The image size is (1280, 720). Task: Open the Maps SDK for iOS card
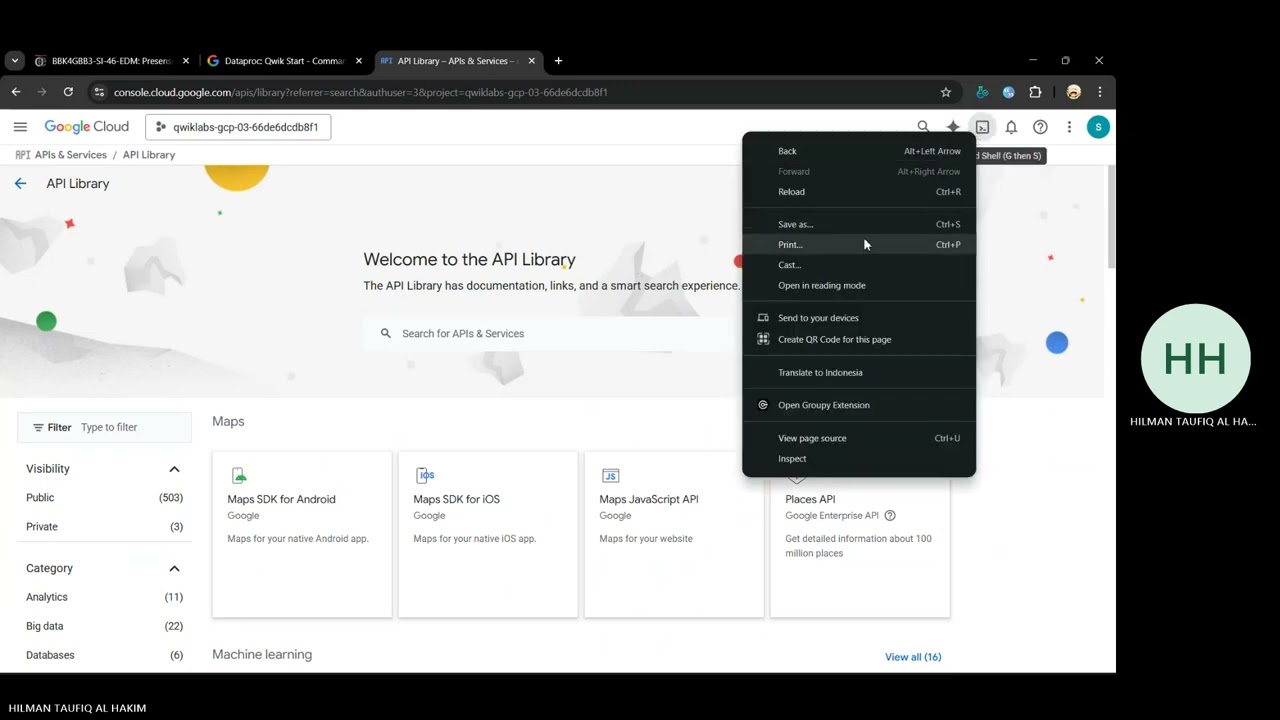[x=488, y=534]
